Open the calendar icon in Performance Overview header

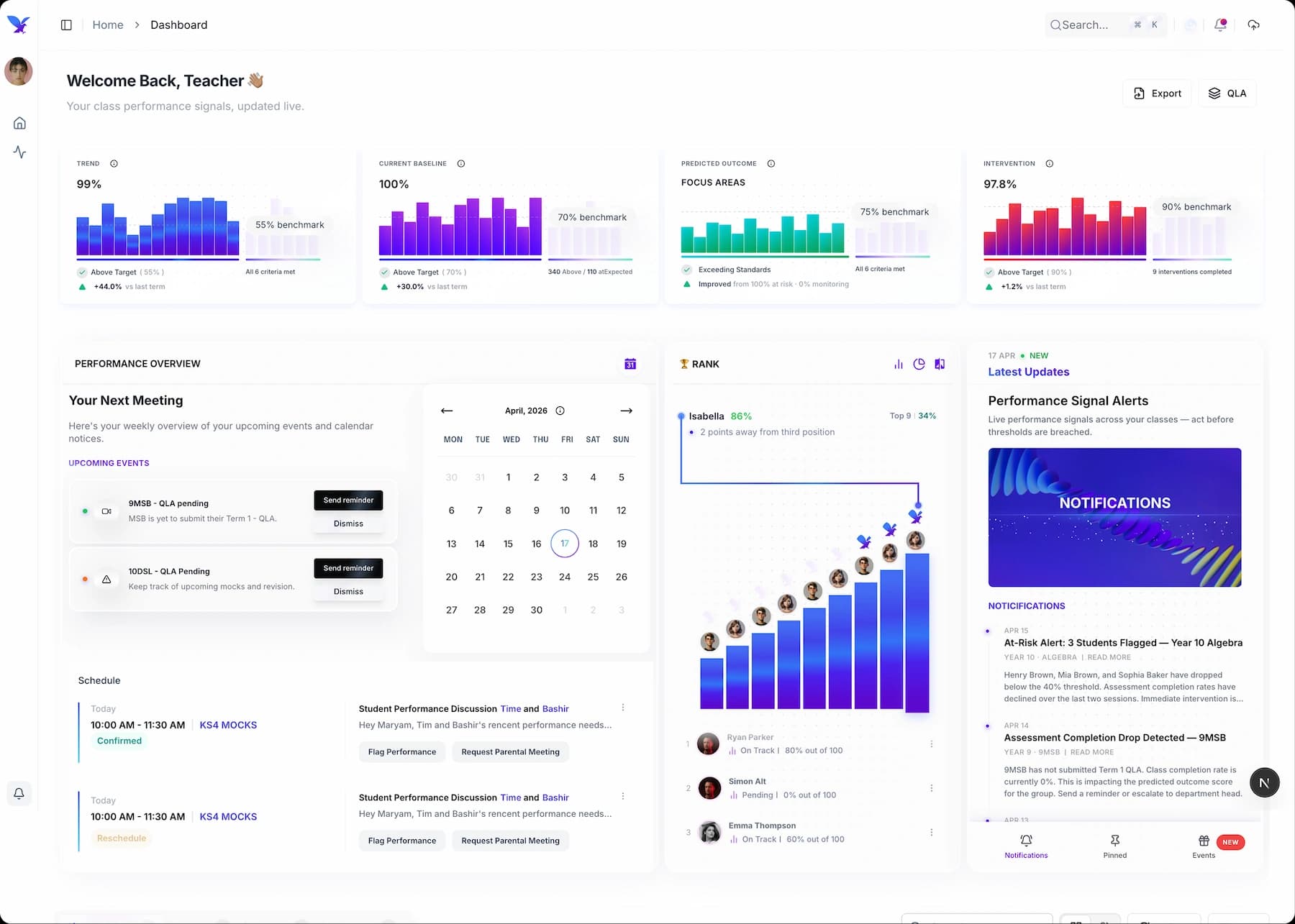tap(630, 364)
